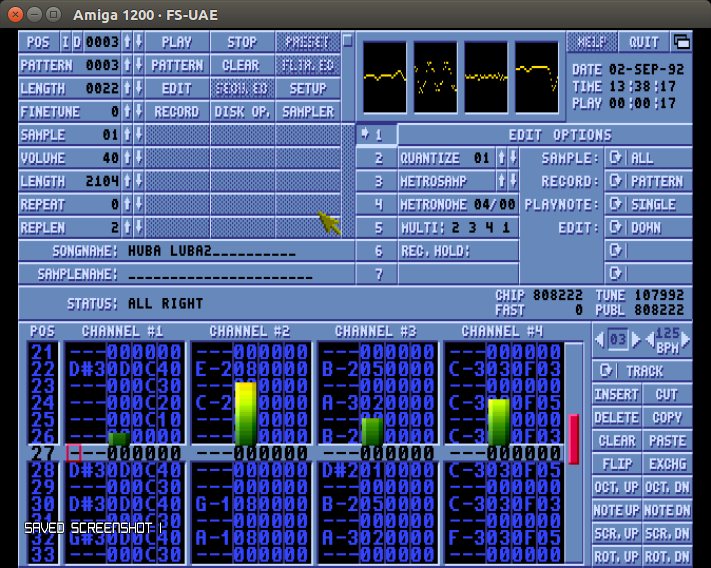Increase QUANTIZE value with up arrow
The width and height of the screenshot is (711, 568).
point(502,158)
